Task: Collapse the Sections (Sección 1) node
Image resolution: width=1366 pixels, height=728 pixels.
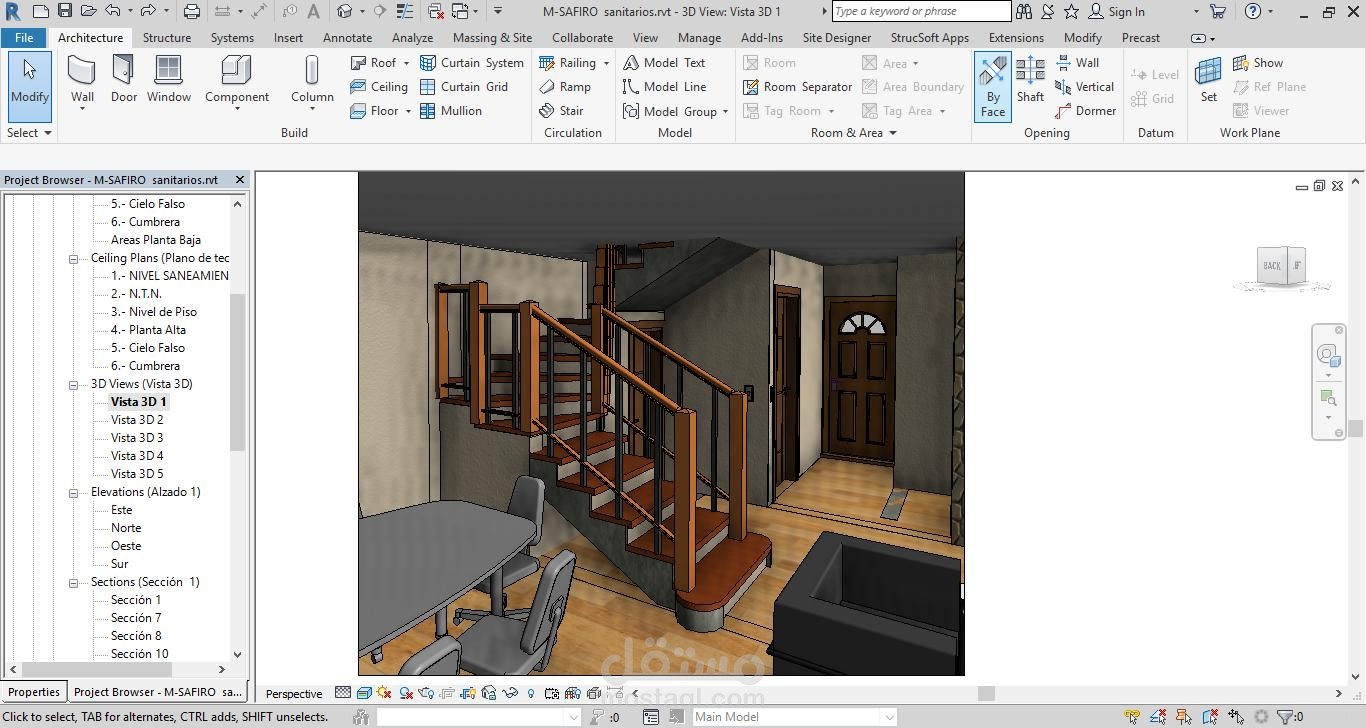Action: (73, 582)
